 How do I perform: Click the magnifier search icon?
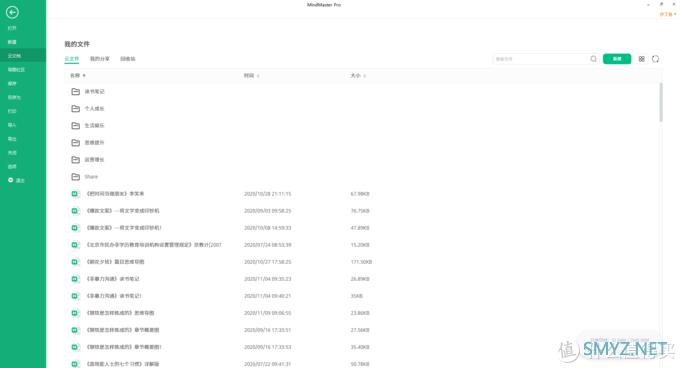593,59
